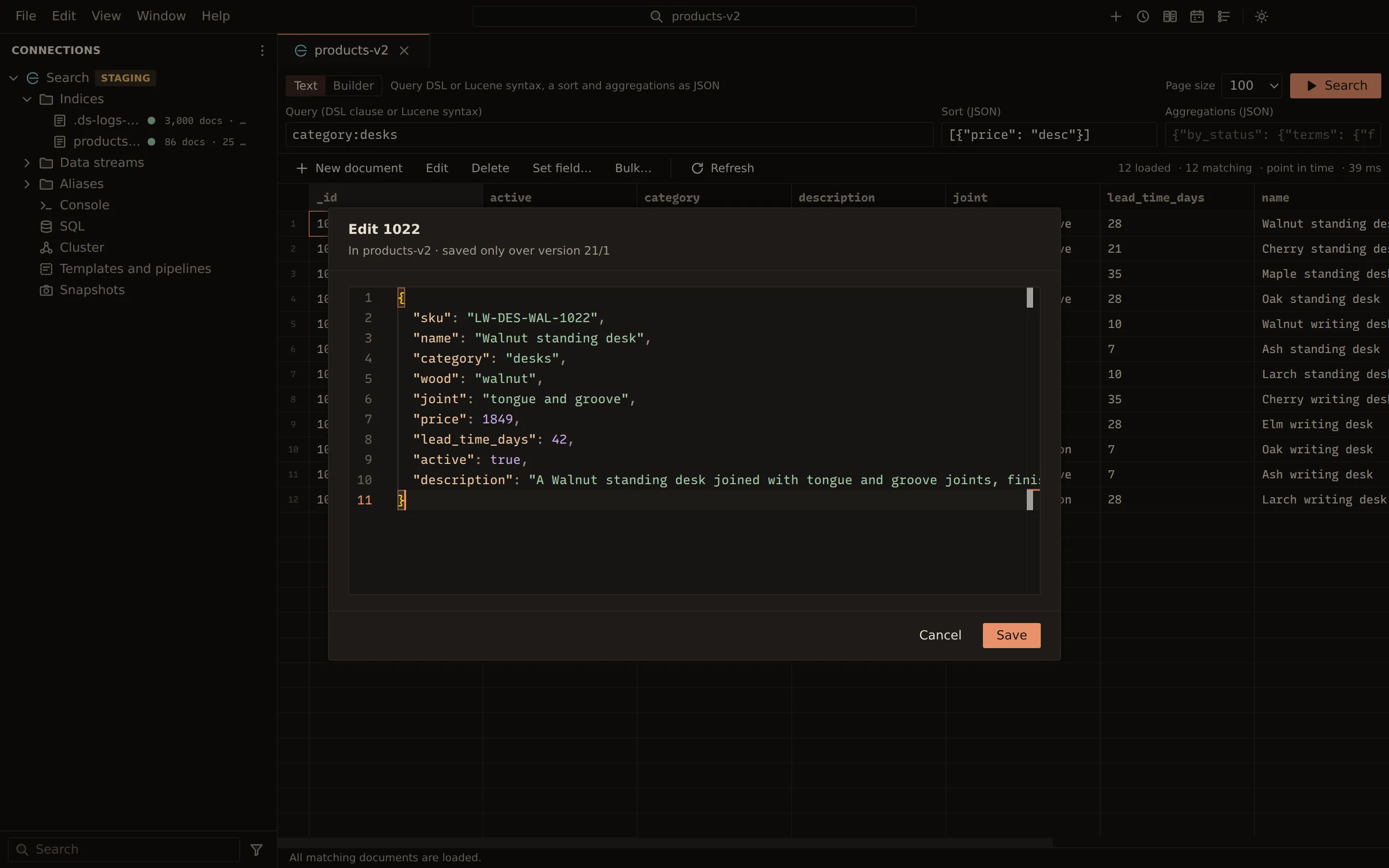Open history via the clock icon
1389x868 pixels.
(x=1143, y=16)
